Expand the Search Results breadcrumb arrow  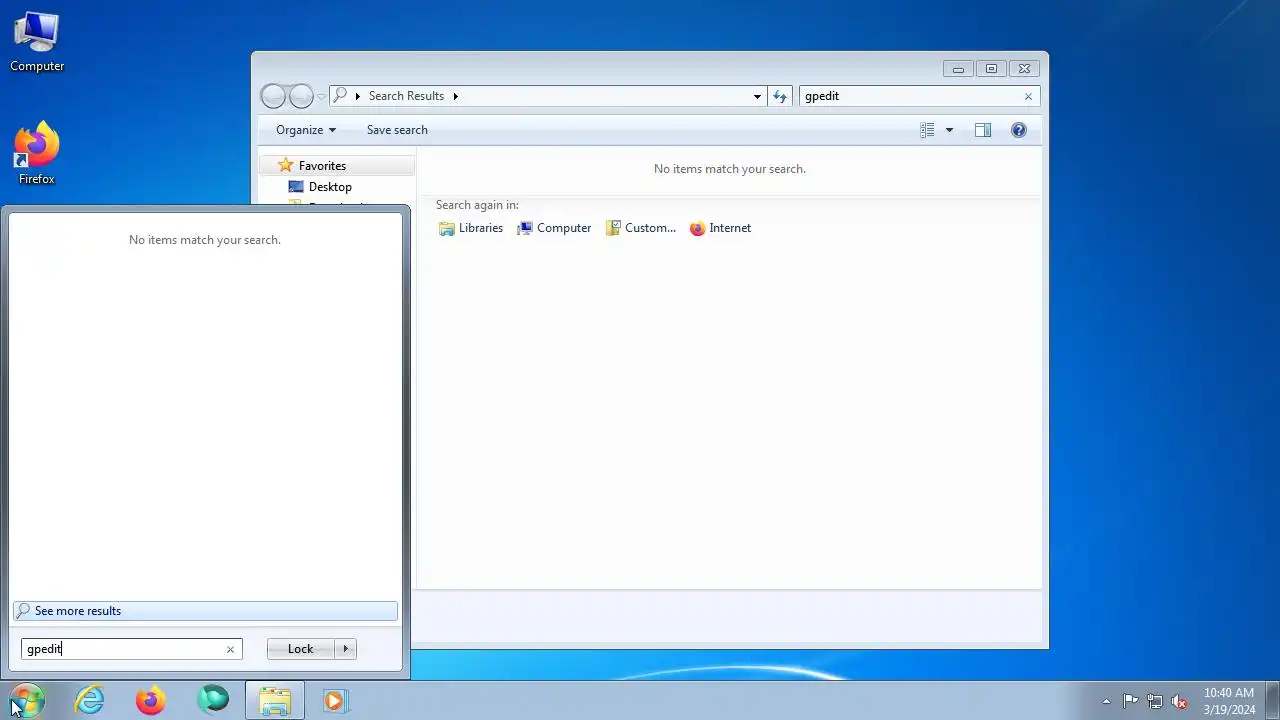(x=456, y=96)
